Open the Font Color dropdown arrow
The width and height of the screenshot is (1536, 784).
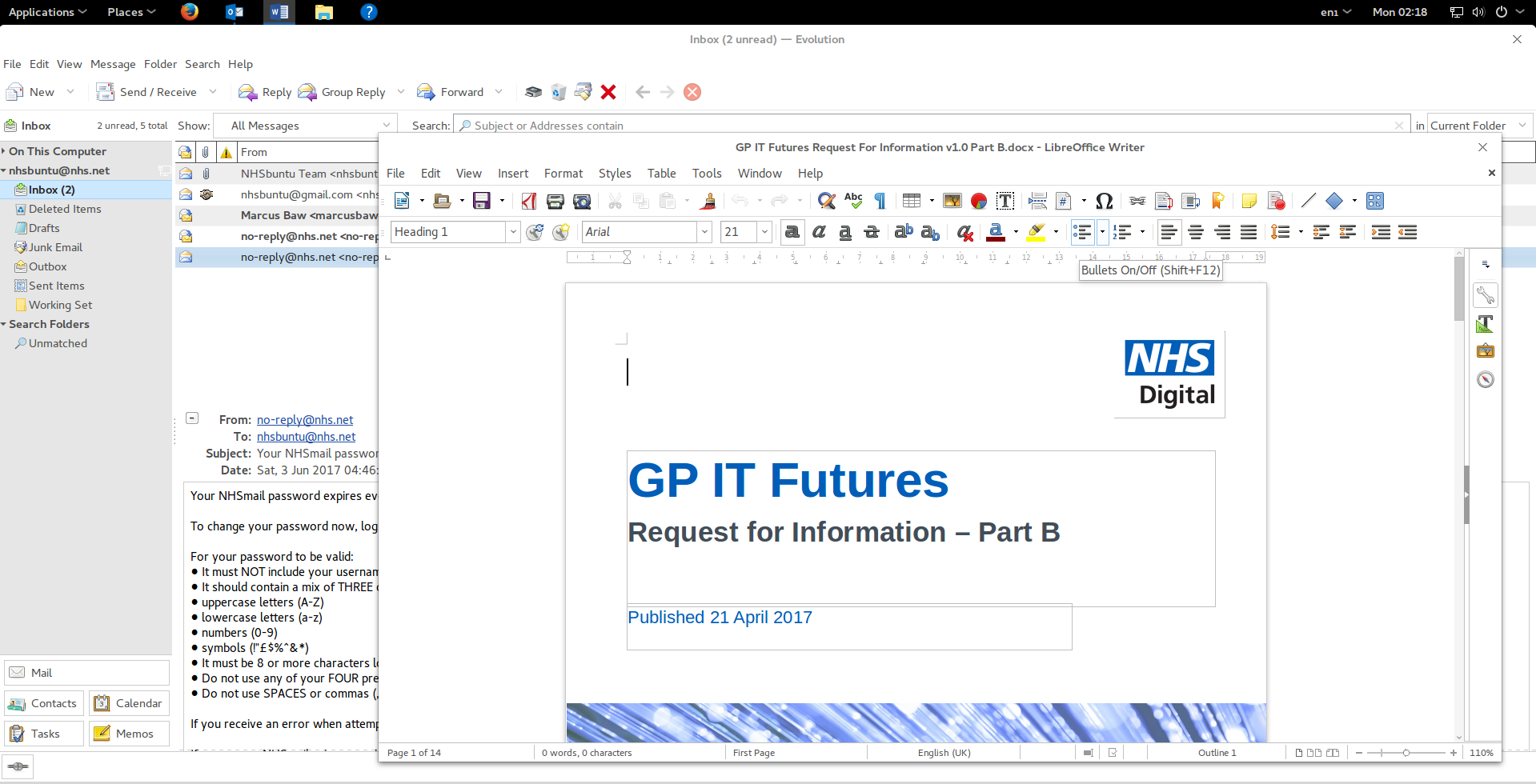pos(1016,232)
